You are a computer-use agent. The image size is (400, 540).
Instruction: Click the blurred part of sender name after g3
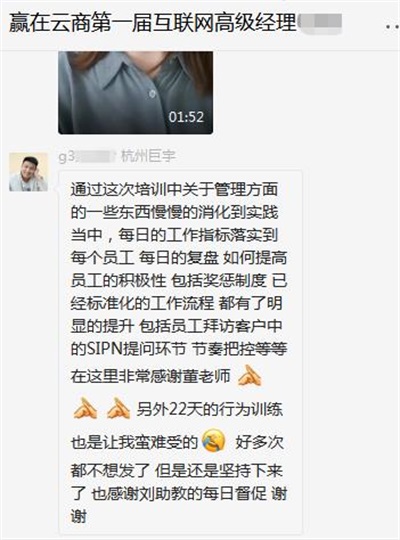coord(95,156)
